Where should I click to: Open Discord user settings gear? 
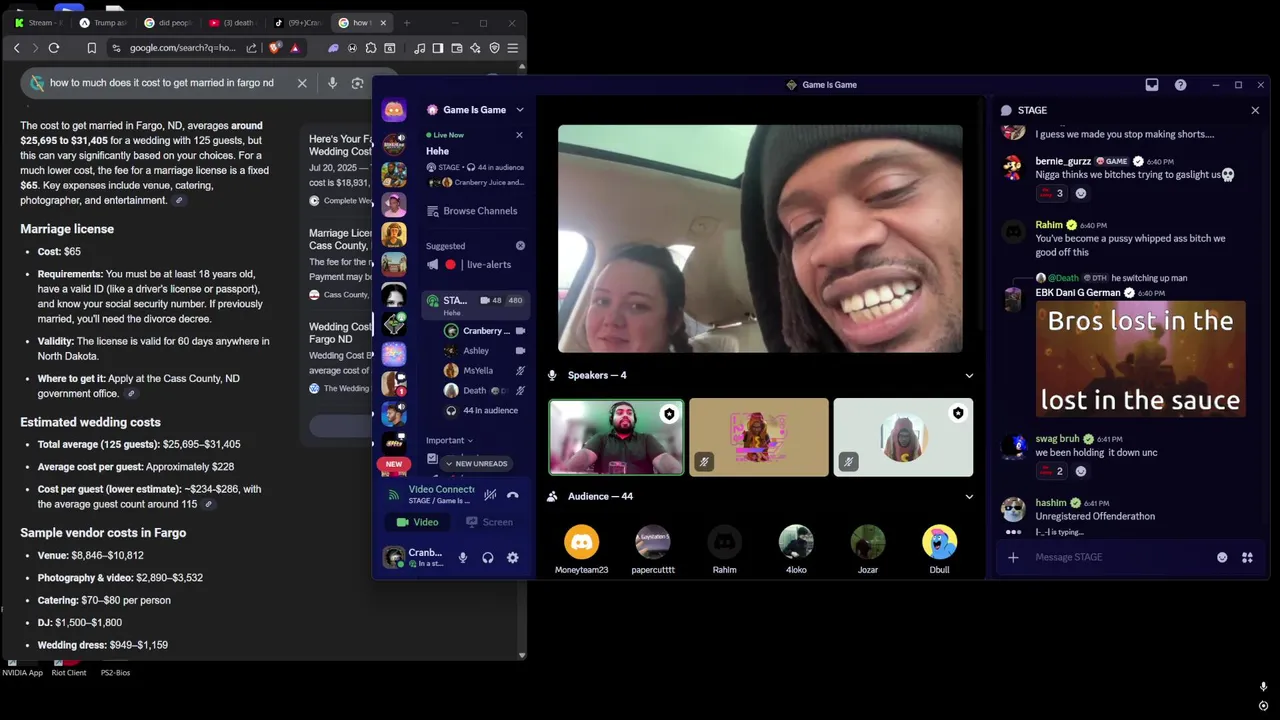[513, 557]
